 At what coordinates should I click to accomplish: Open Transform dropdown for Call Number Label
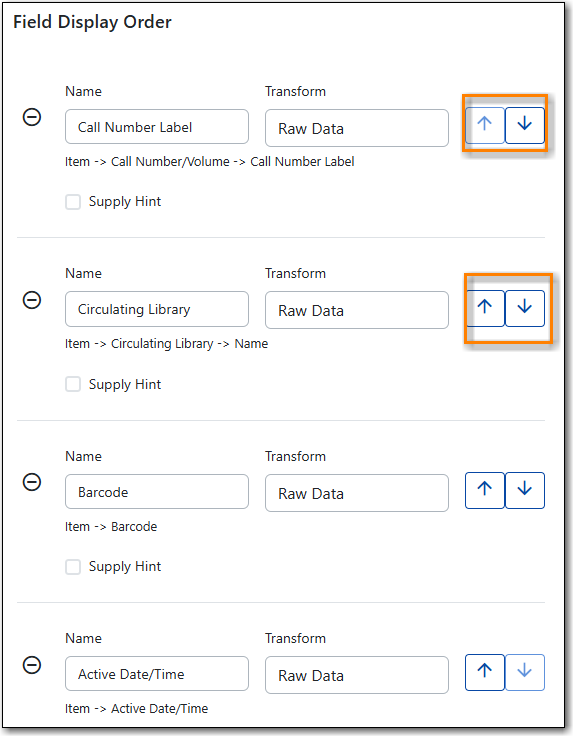pyautogui.click(x=357, y=128)
